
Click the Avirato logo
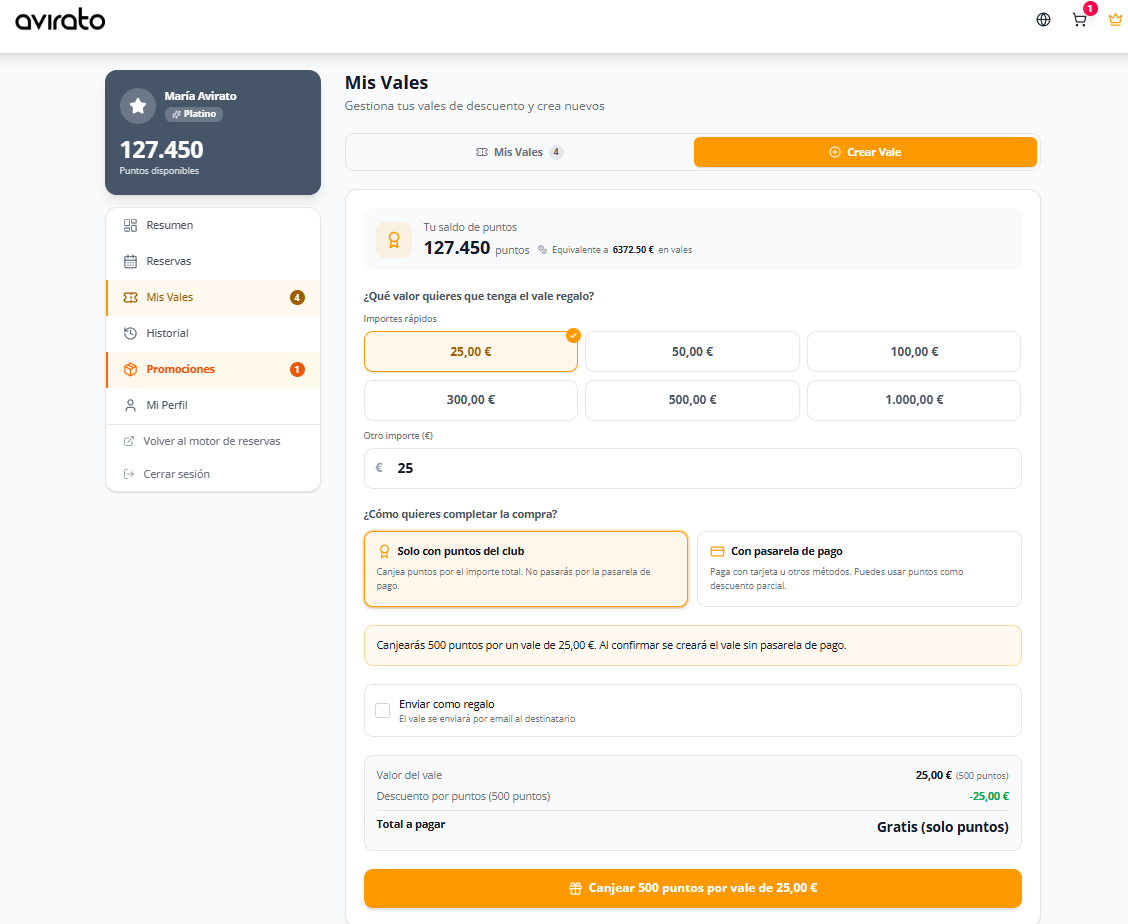click(x=60, y=19)
